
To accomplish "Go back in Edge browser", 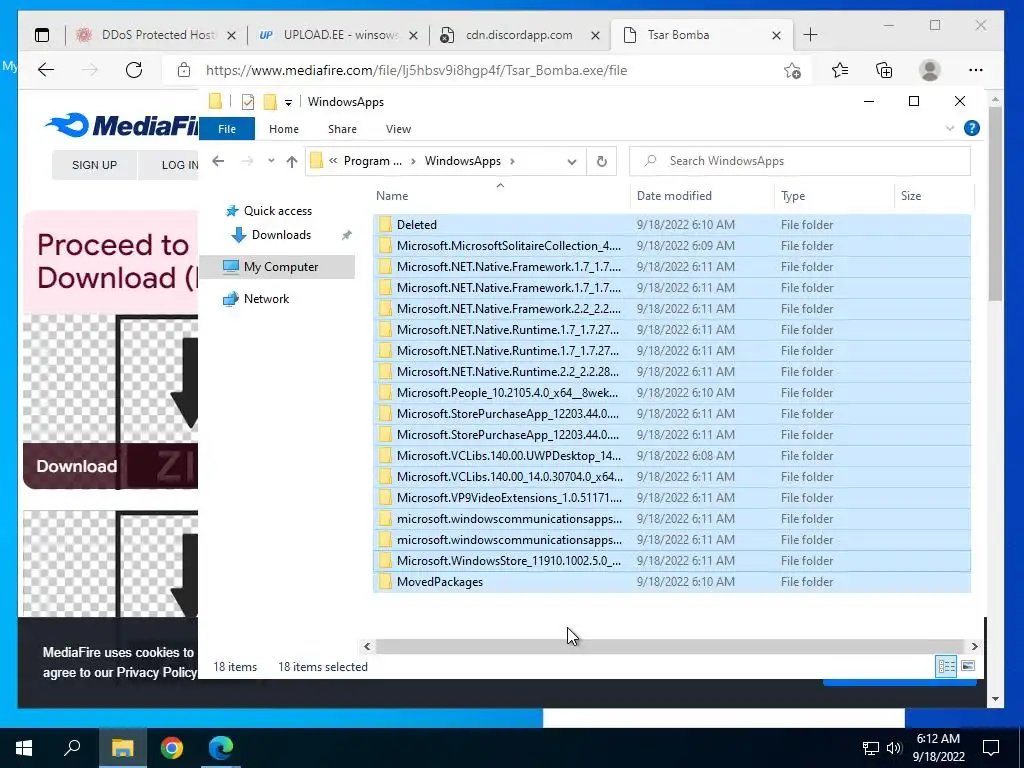I will 46,70.
